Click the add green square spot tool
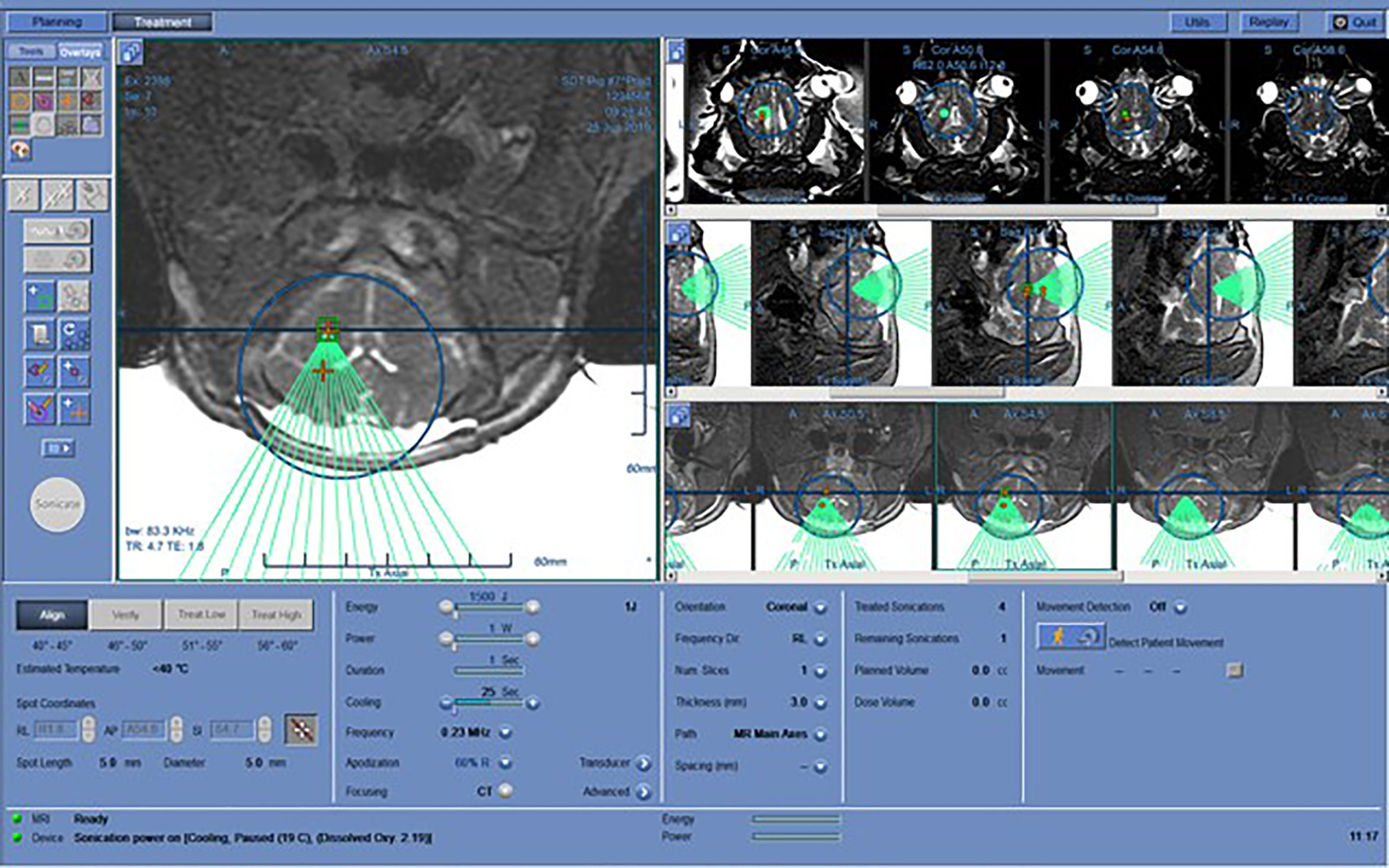 (x=40, y=296)
